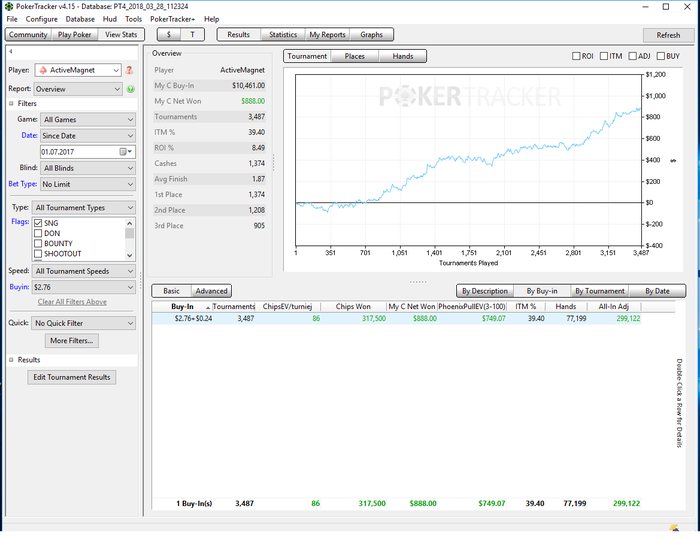This screenshot has height=539, width=700.
Task: Click the Clear All Filters Above link
Action: tap(72, 302)
